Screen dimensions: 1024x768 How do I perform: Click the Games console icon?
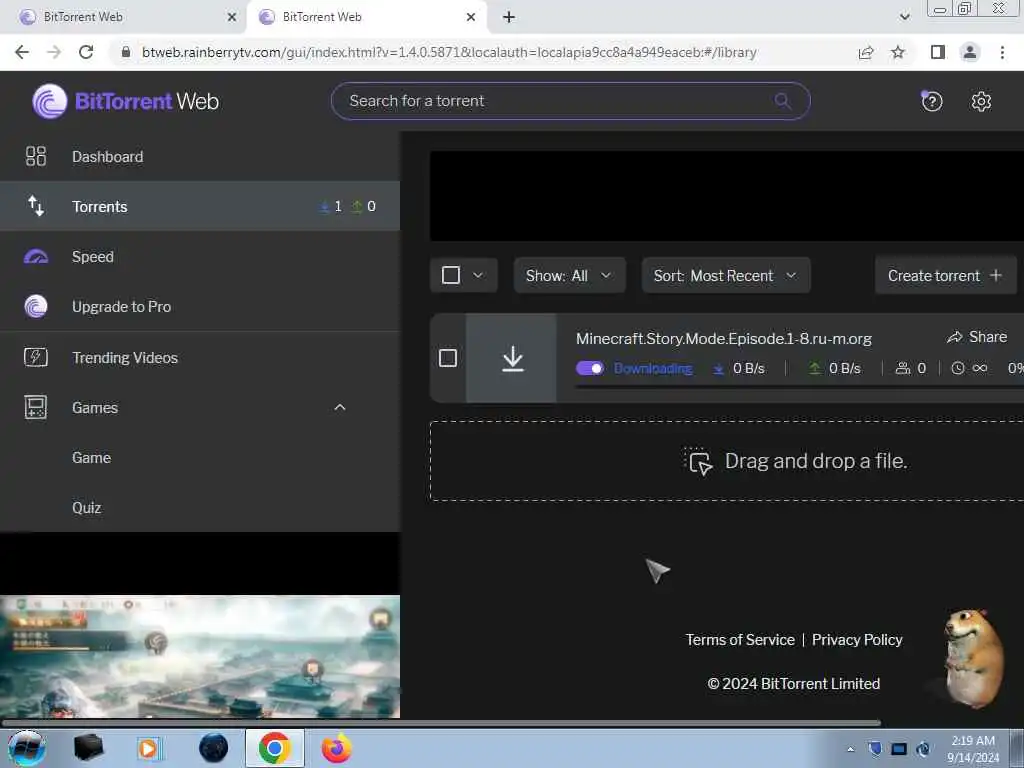[36, 408]
